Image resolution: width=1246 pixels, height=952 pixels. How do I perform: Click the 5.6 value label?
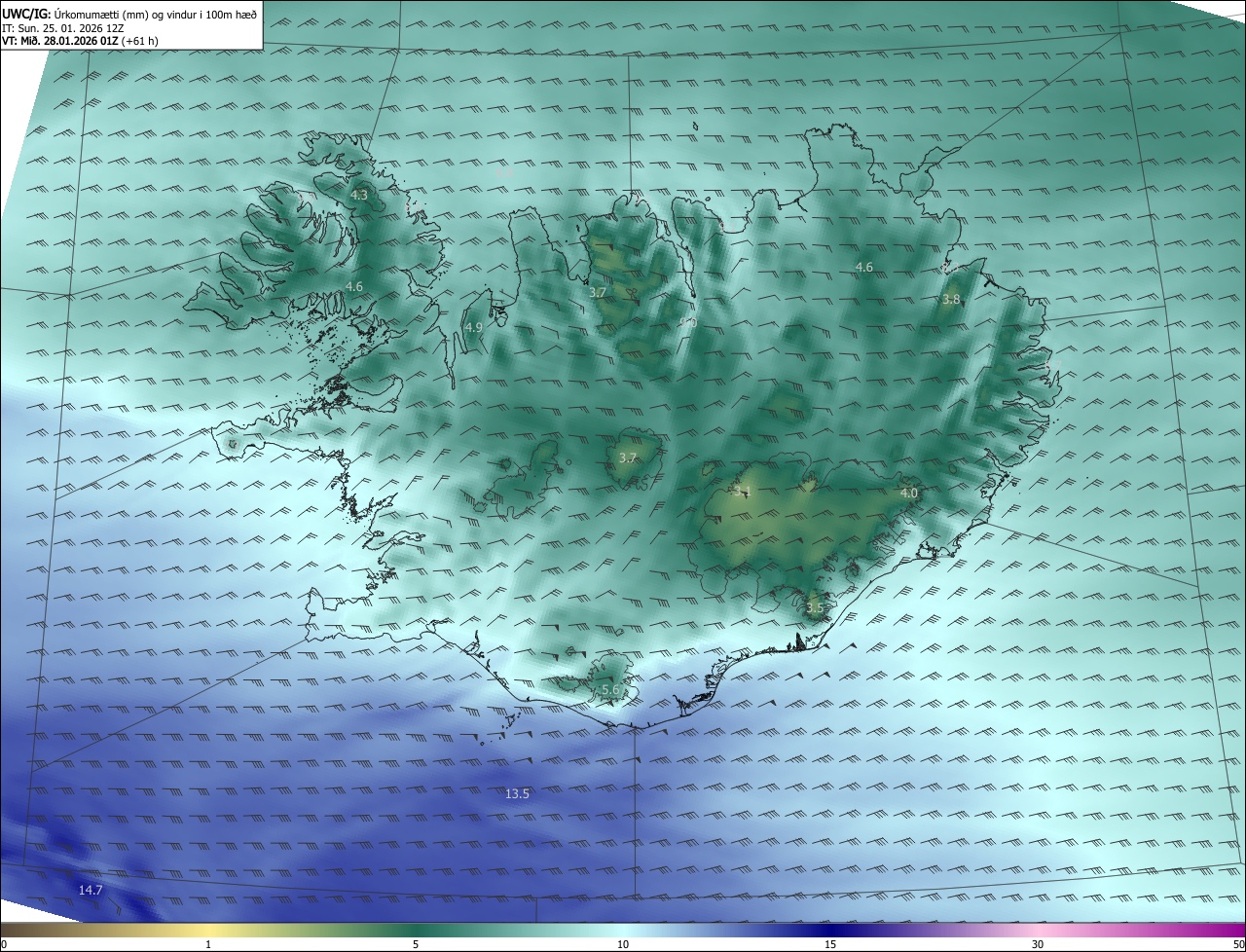[x=610, y=689]
